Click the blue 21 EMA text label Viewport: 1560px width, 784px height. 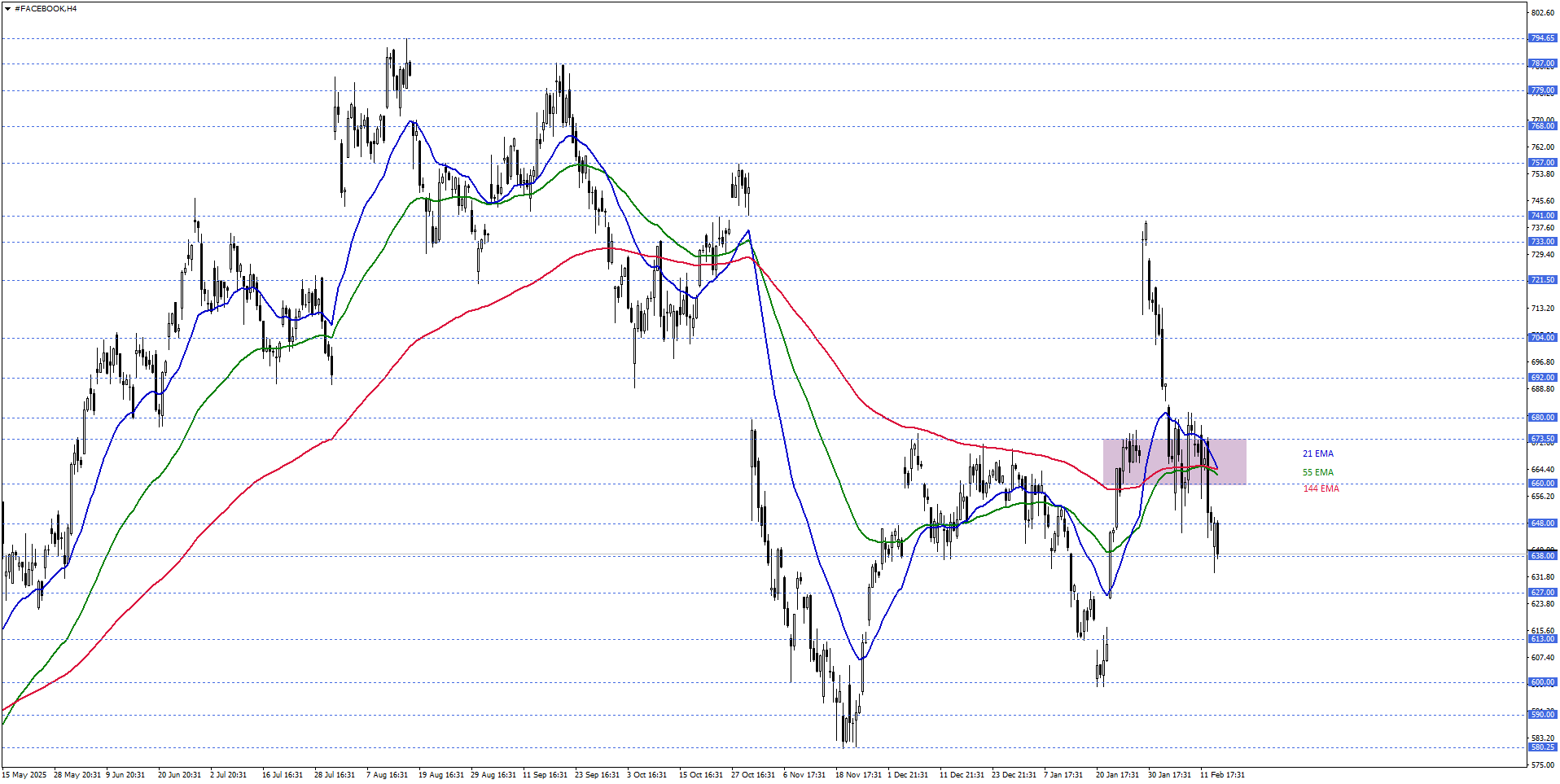(x=1317, y=454)
